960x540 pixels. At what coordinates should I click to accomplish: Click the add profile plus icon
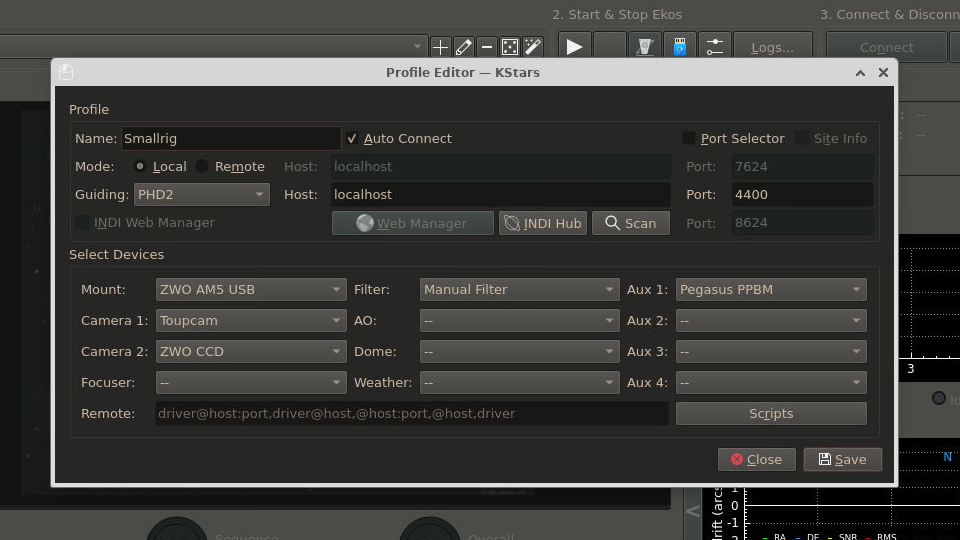[440, 47]
